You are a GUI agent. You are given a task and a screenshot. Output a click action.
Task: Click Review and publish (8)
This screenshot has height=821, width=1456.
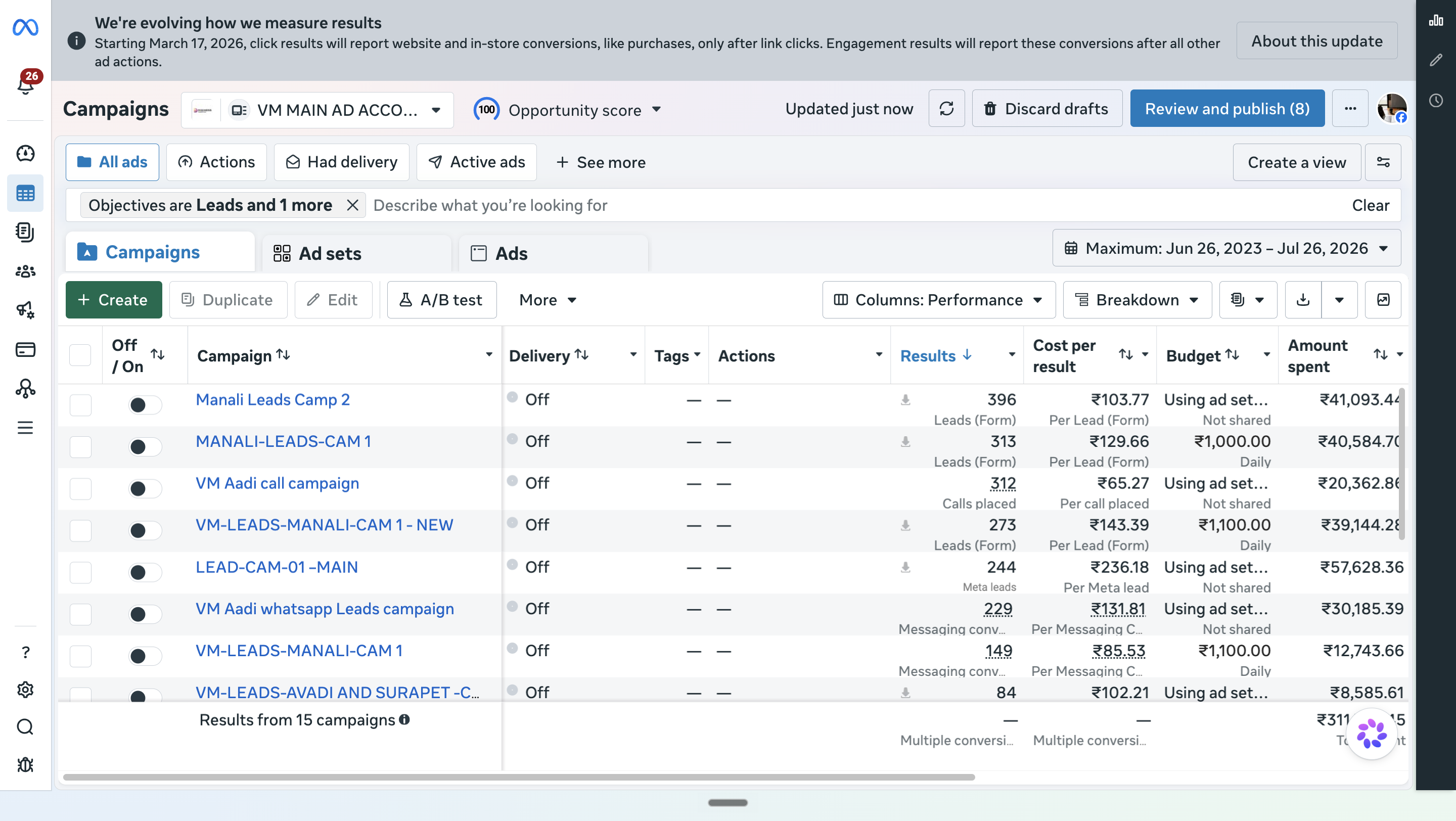(1227, 109)
